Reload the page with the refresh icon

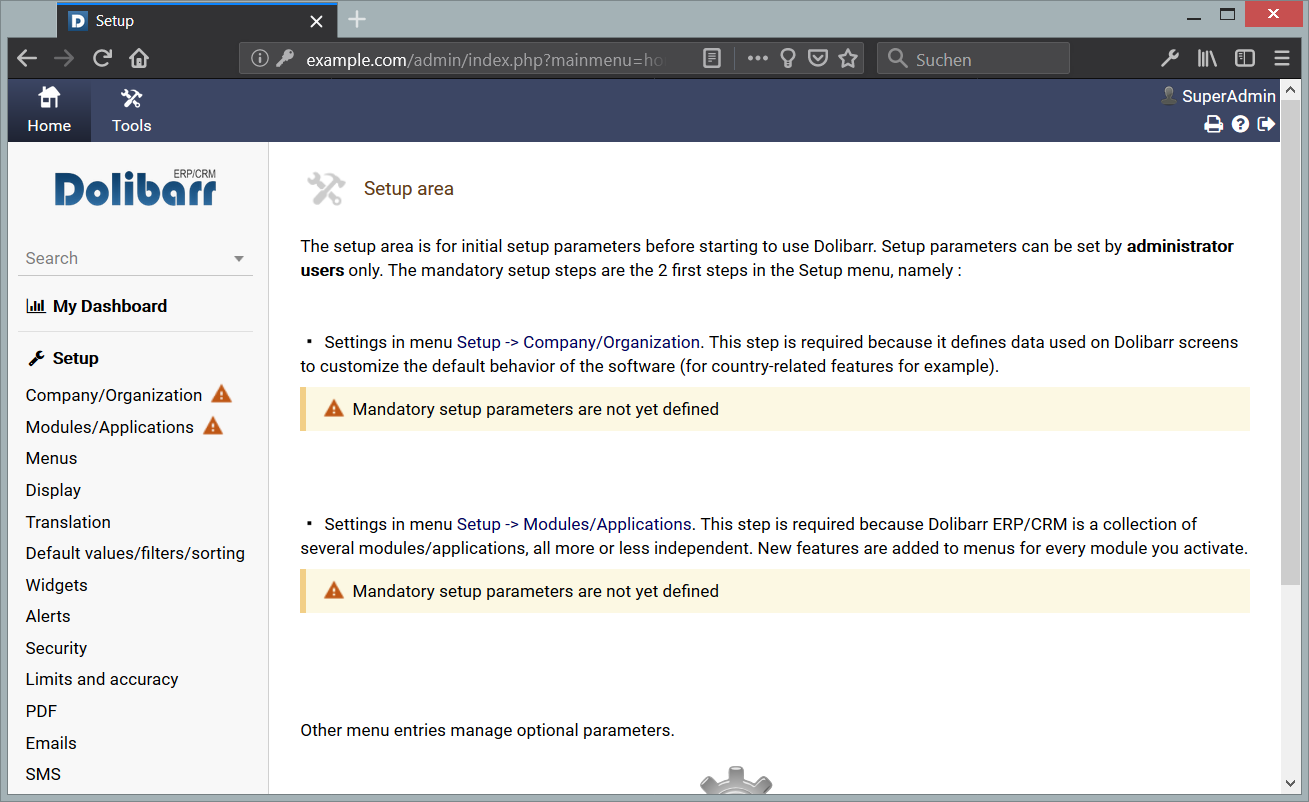tap(102, 58)
